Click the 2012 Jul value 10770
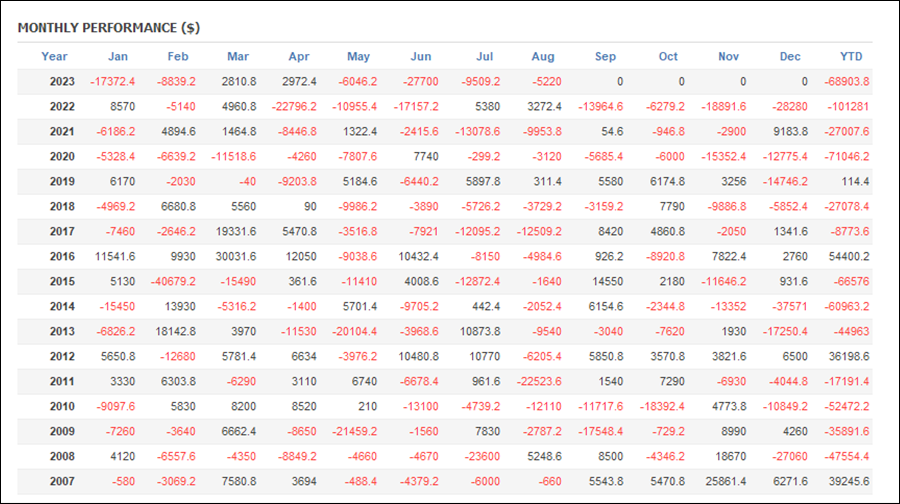The height and width of the screenshot is (504, 900). [484, 356]
